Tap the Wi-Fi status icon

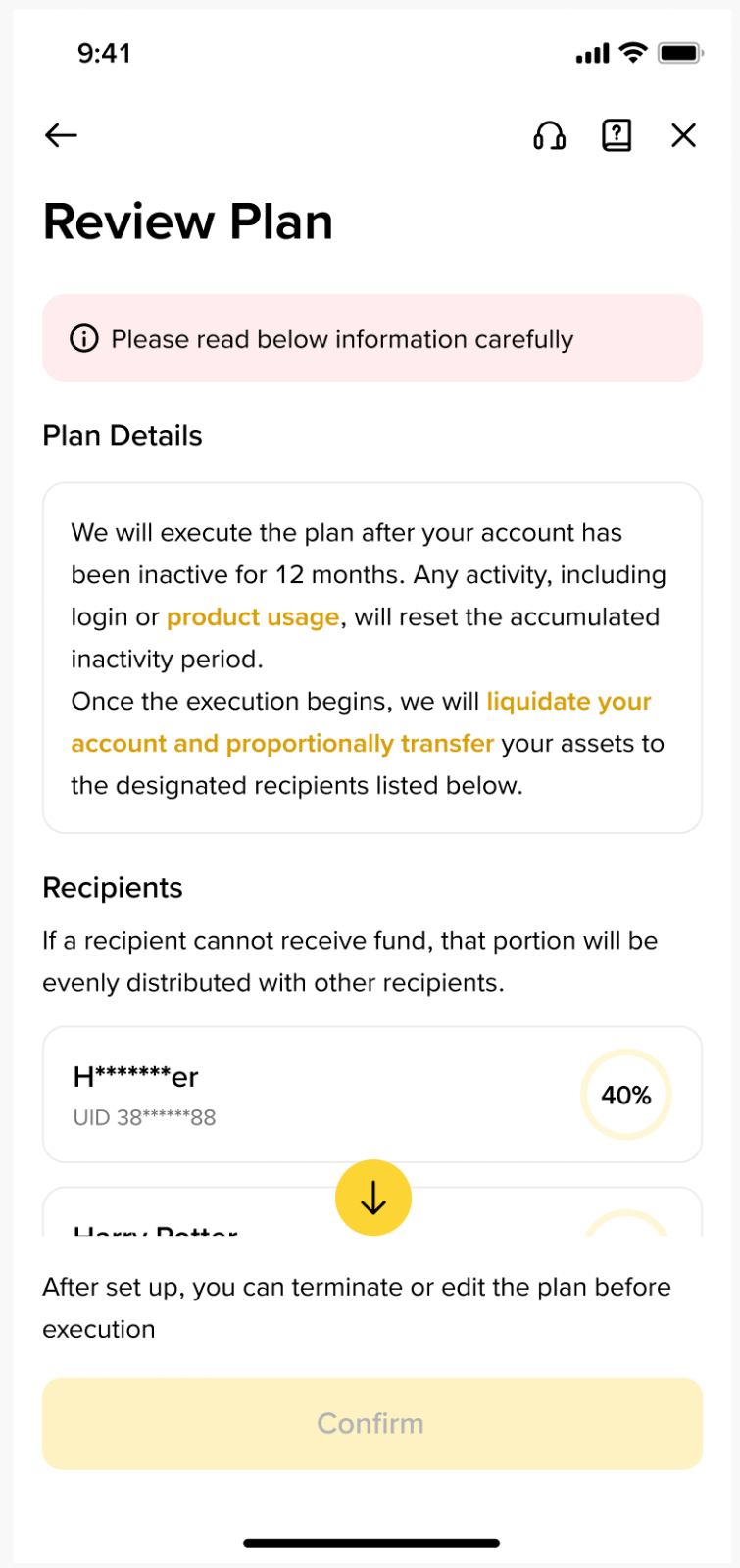634,53
